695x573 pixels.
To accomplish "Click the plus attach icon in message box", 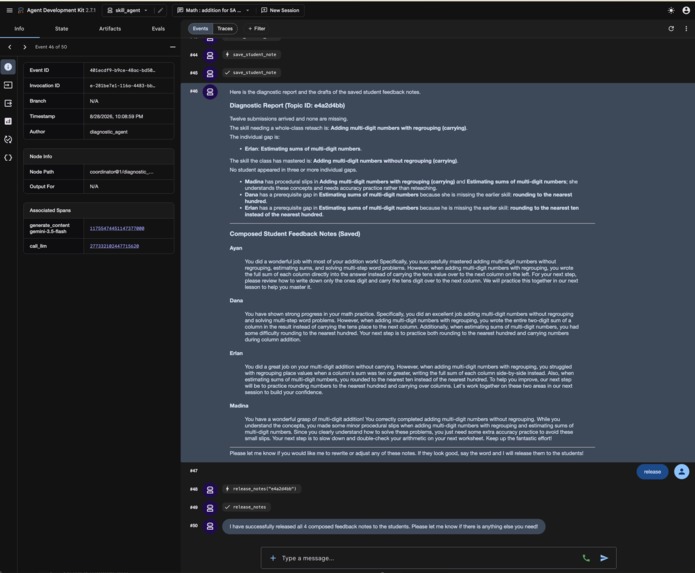I will pos(273,558).
